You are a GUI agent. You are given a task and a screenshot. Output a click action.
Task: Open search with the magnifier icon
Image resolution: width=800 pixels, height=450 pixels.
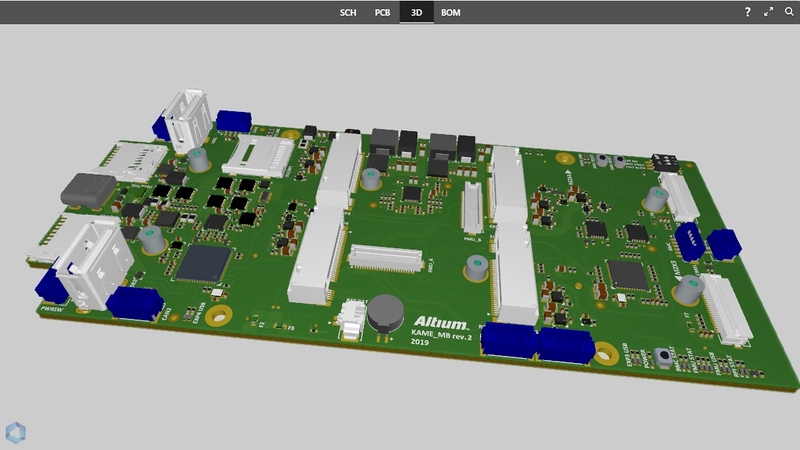788,12
